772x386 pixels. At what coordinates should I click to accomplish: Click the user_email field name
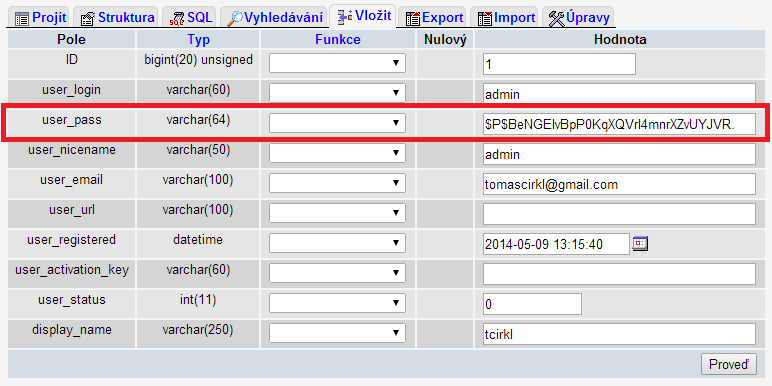click(x=71, y=180)
